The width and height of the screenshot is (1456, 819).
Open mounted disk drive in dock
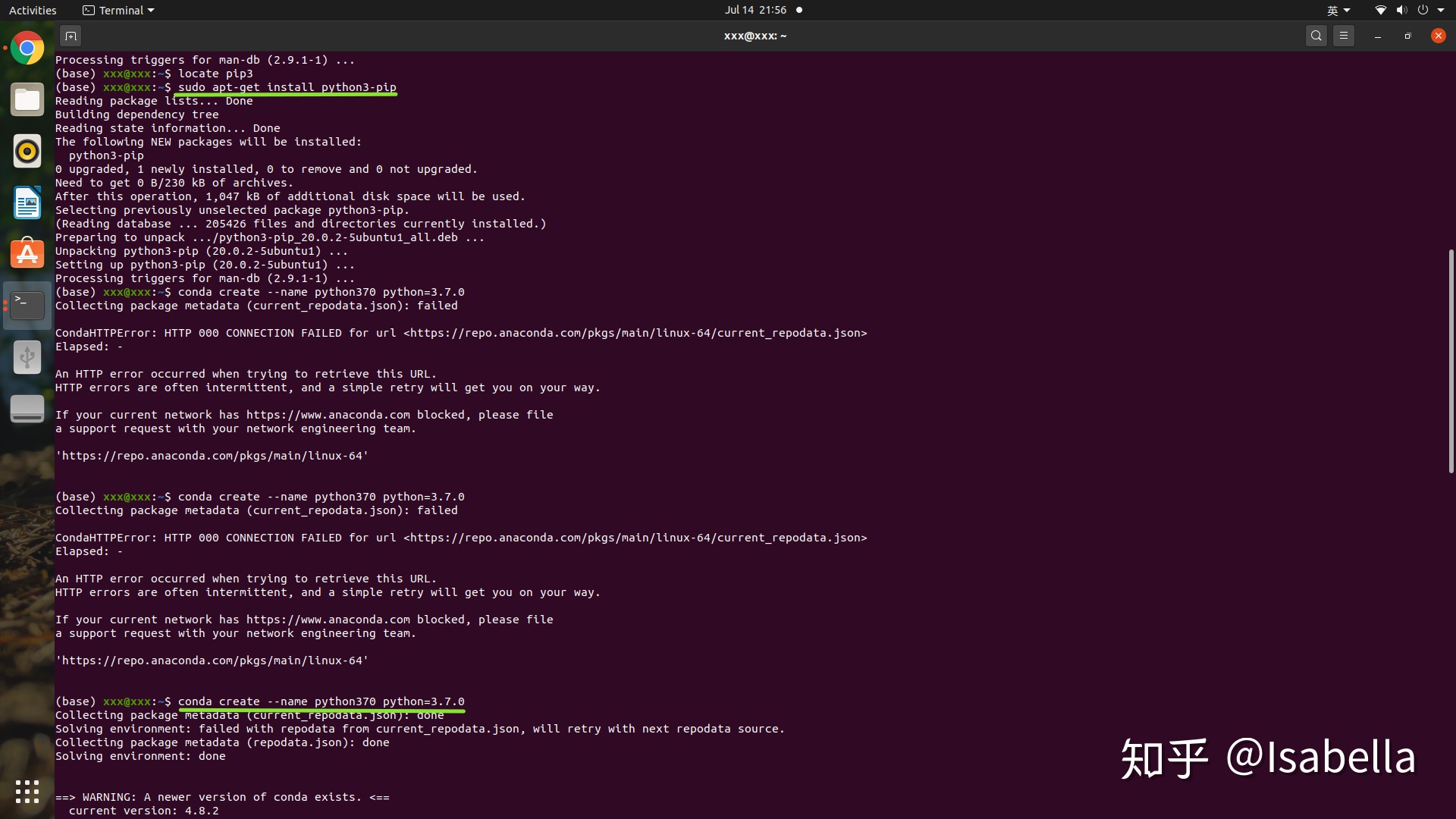27,409
